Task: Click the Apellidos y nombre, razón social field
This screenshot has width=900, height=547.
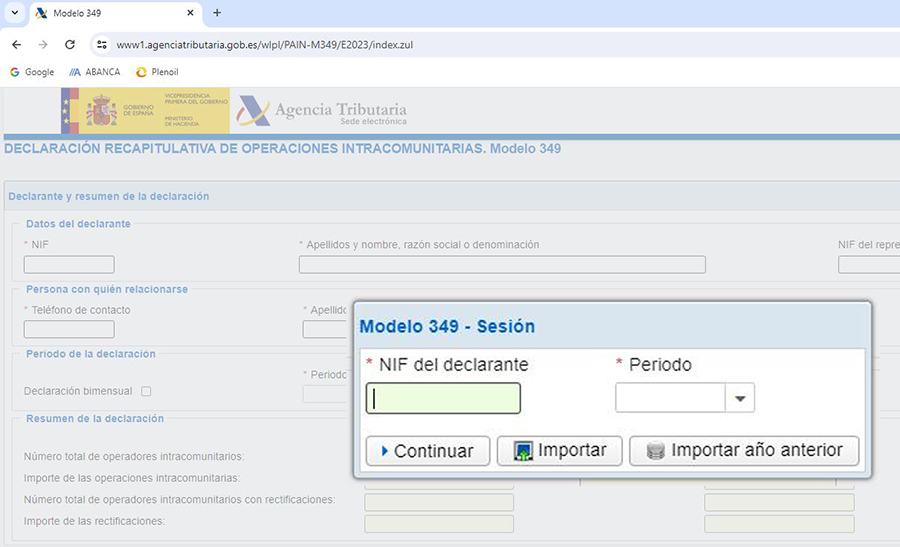Action: point(502,265)
